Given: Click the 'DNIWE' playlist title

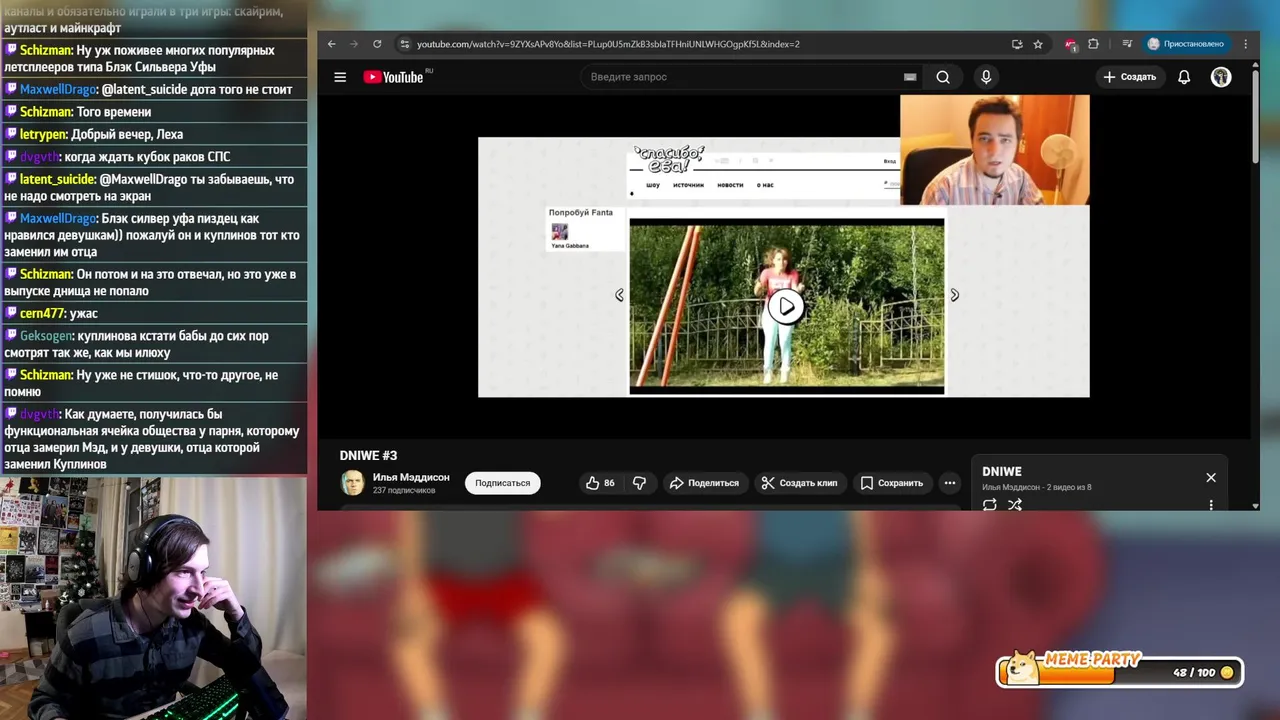Looking at the screenshot, I should (1002, 471).
